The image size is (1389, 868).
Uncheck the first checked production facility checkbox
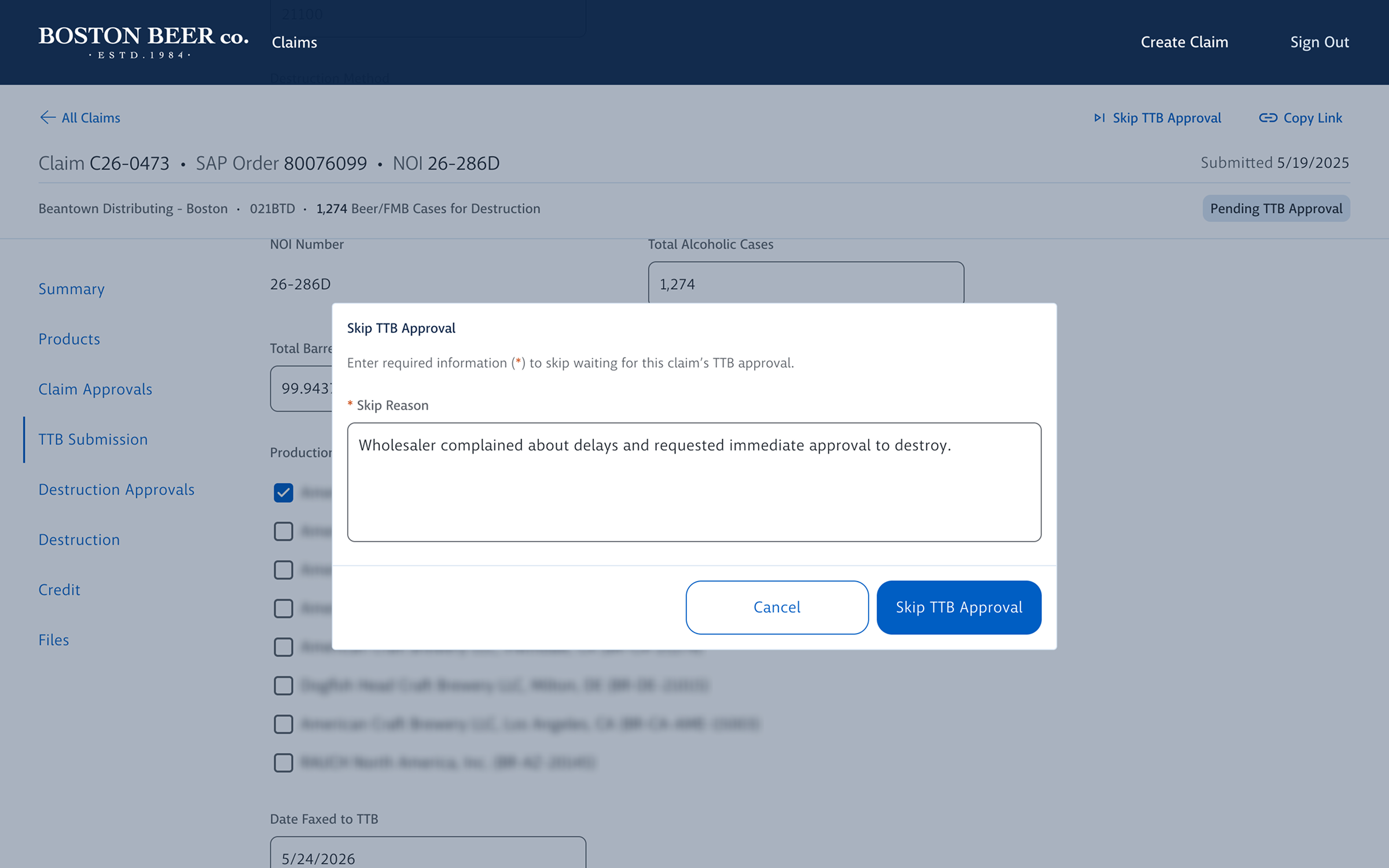pyautogui.click(x=284, y=492)
